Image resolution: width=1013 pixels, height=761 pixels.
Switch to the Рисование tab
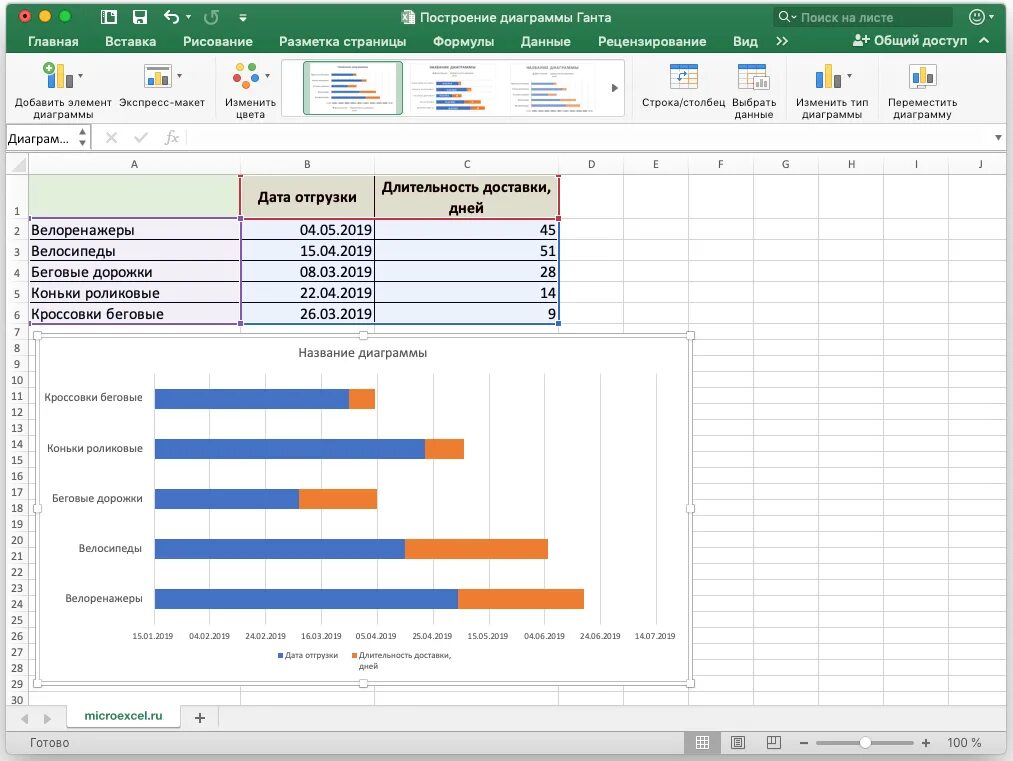pos(218,41)
